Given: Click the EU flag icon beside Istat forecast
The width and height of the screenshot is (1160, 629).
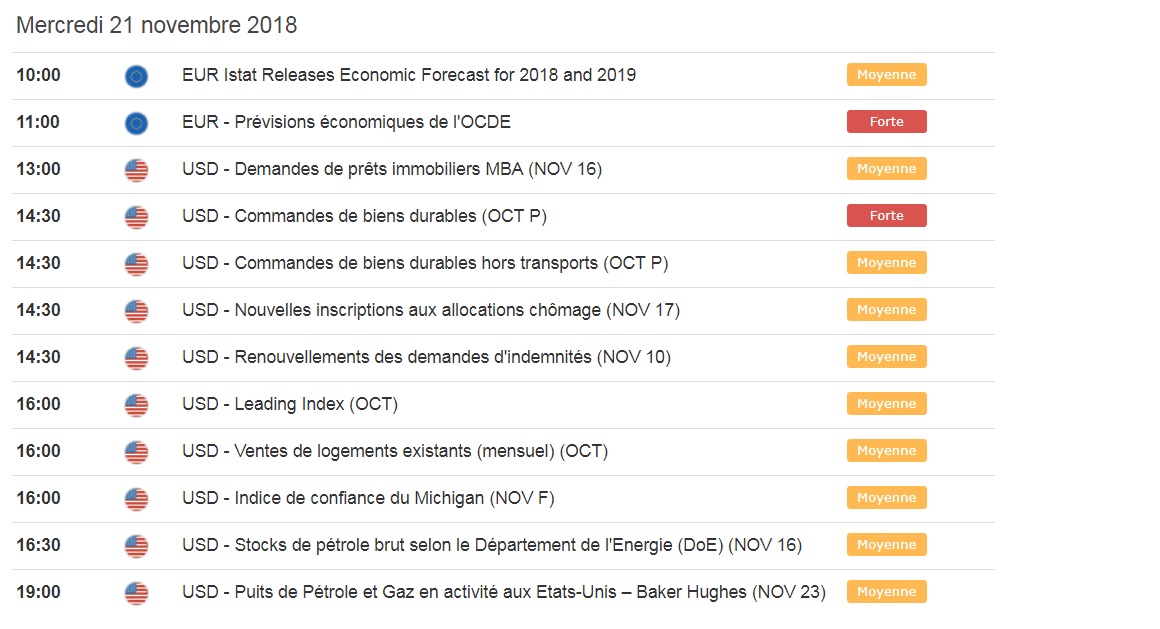Looking at the screenshot, I should [136, 76].
